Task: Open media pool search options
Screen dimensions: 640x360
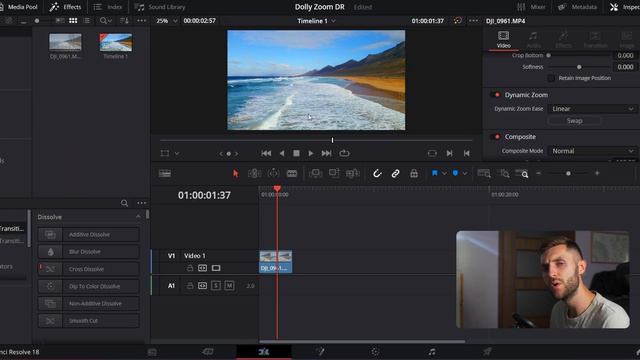Action: tap(106, 20)
